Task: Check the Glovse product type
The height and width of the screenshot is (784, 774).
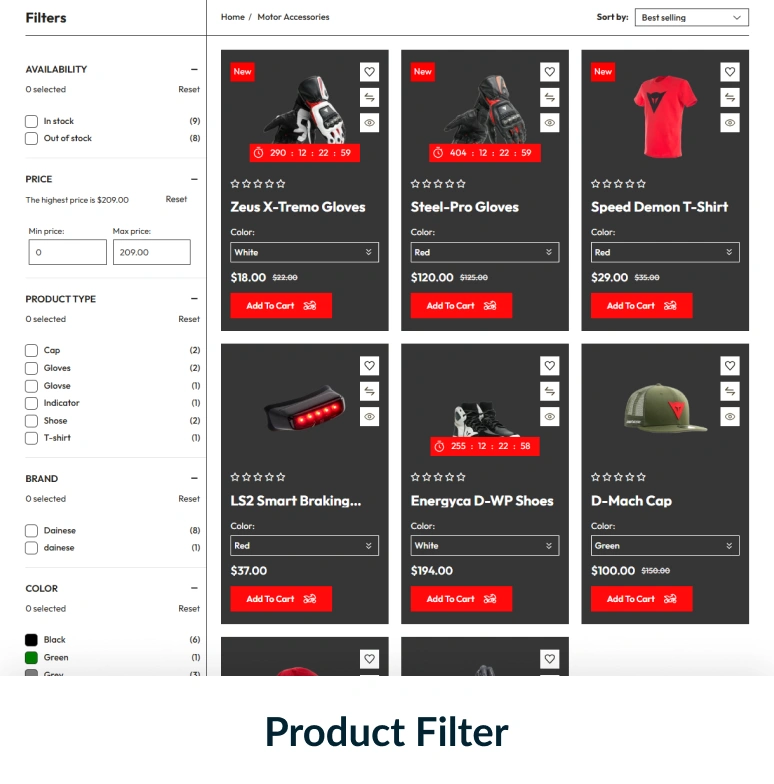Action: tap(32, 386)
